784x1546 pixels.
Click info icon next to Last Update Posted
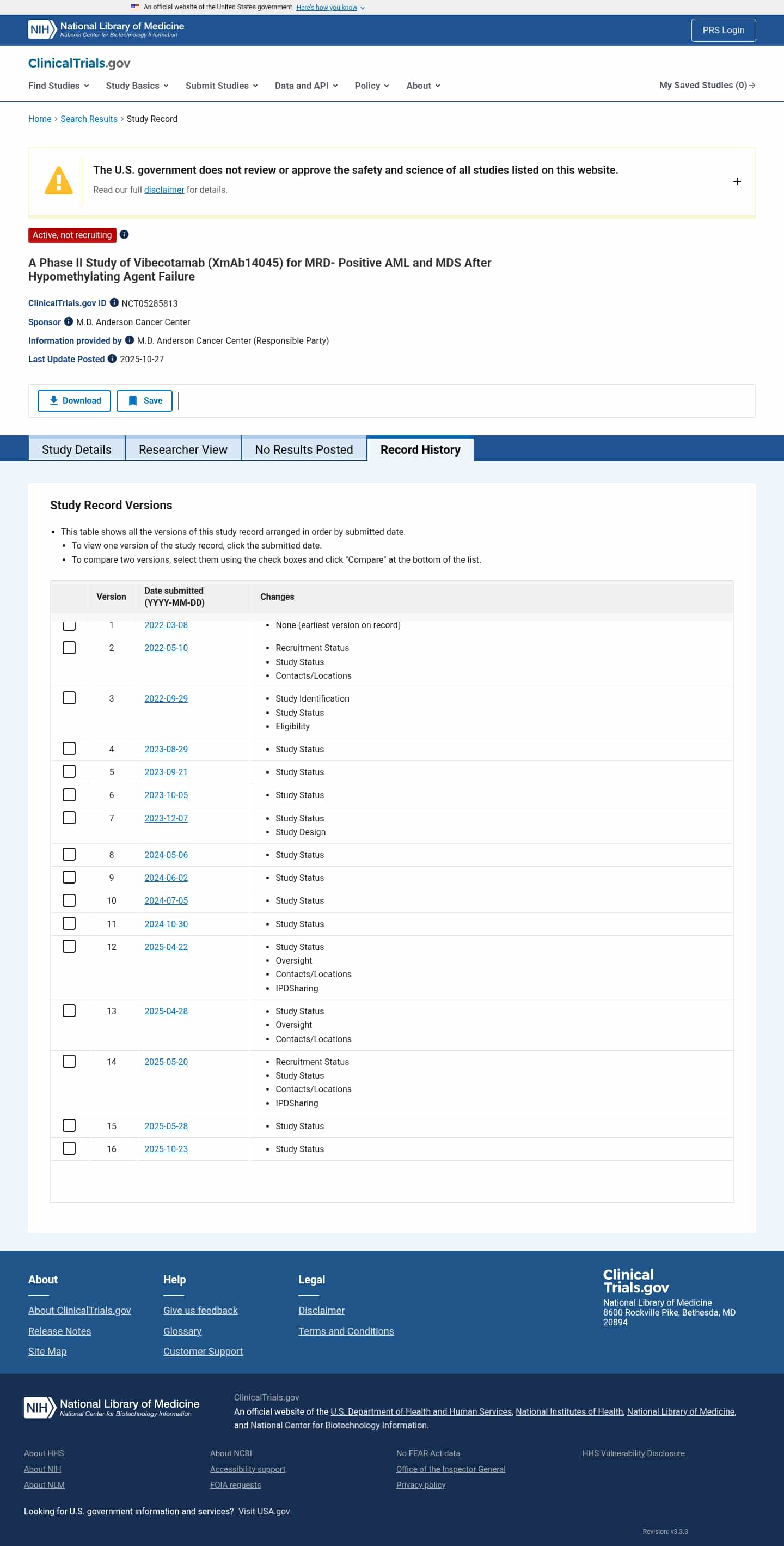click(x=112, y=359)
